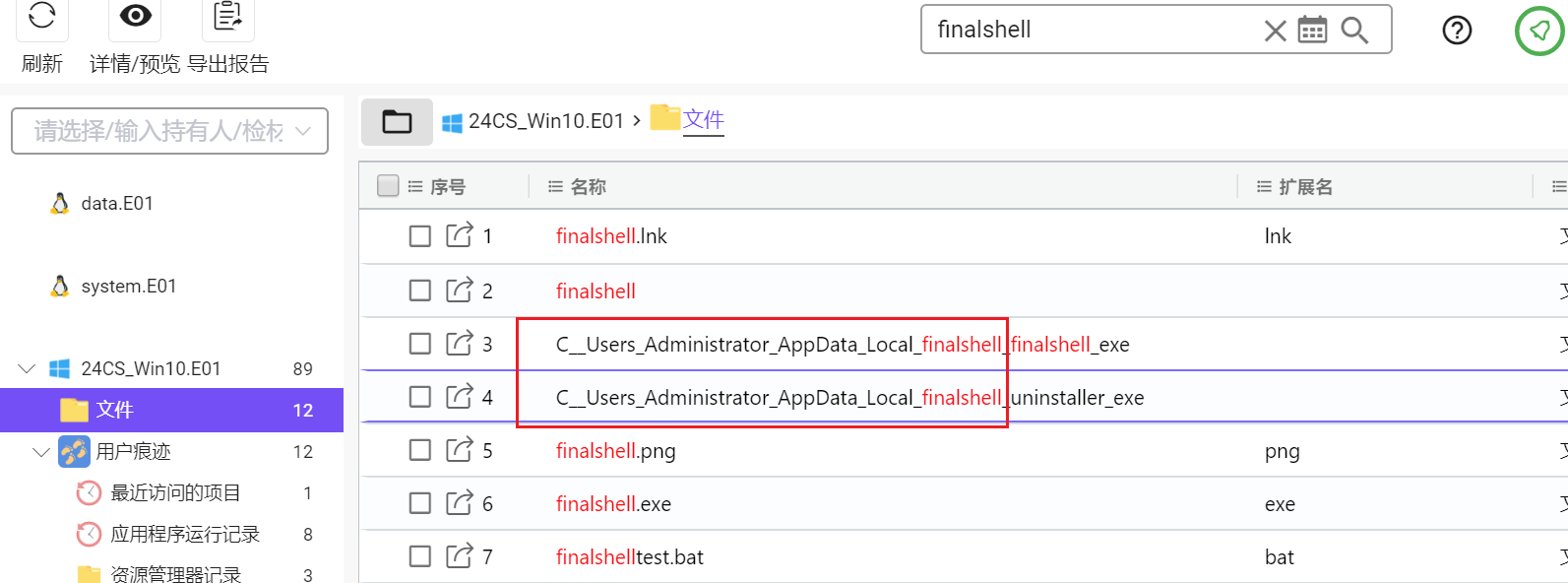The height and width of the screenshot is (583, 1568).
Task: Select the 应用程序运行记录 tree item
Action: coord(185,534)
